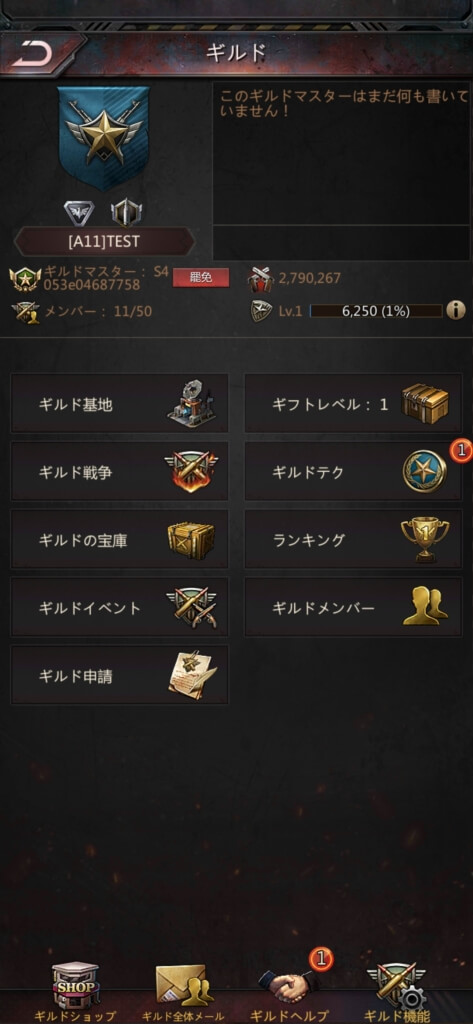Open ギルドテク with notification badge

pyautogui.click(x=353, y=472)
